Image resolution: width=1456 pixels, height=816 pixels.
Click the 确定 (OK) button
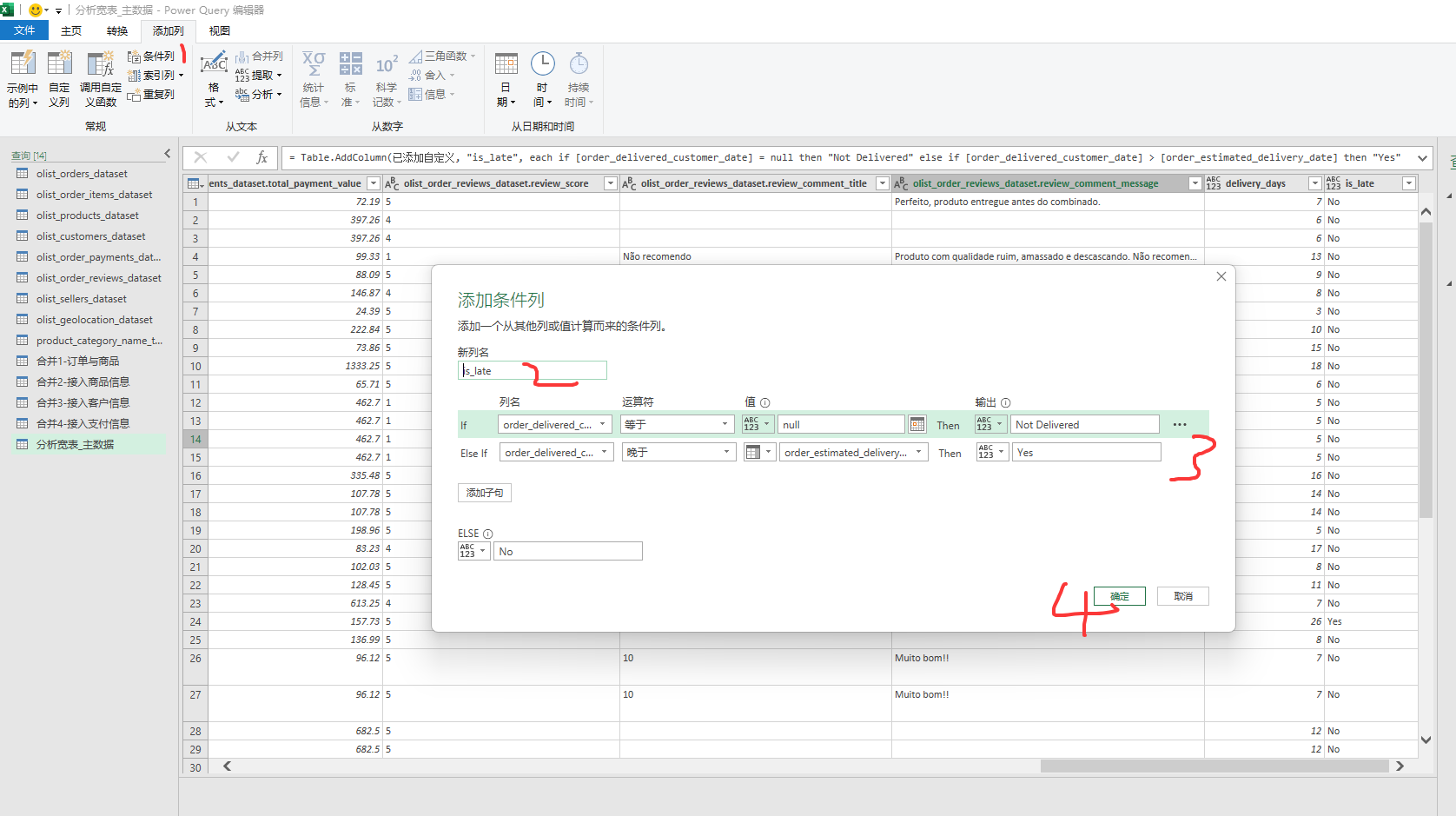coord(1120,596)
